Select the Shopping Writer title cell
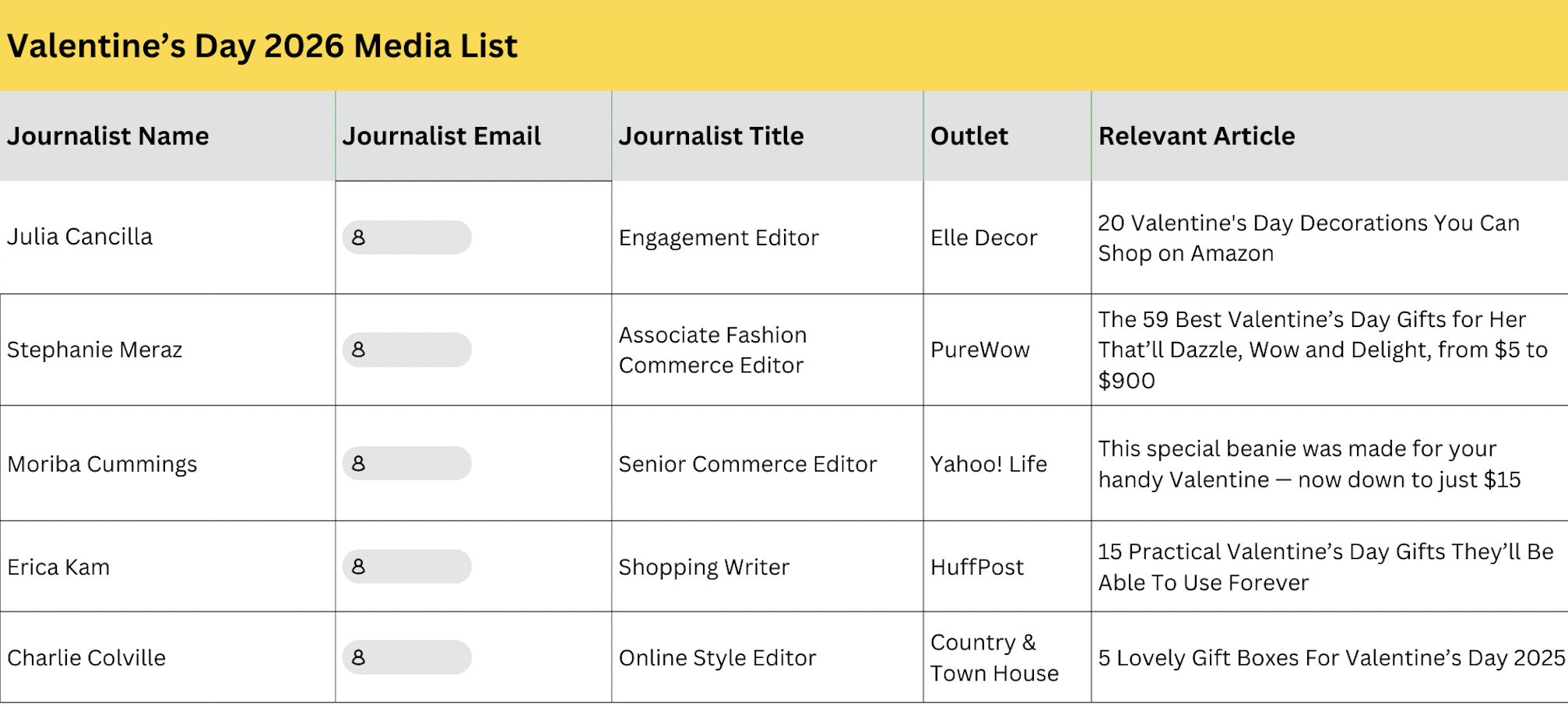Image resolution: width=1568 pixels, height=707 pixels. (704, 568)
